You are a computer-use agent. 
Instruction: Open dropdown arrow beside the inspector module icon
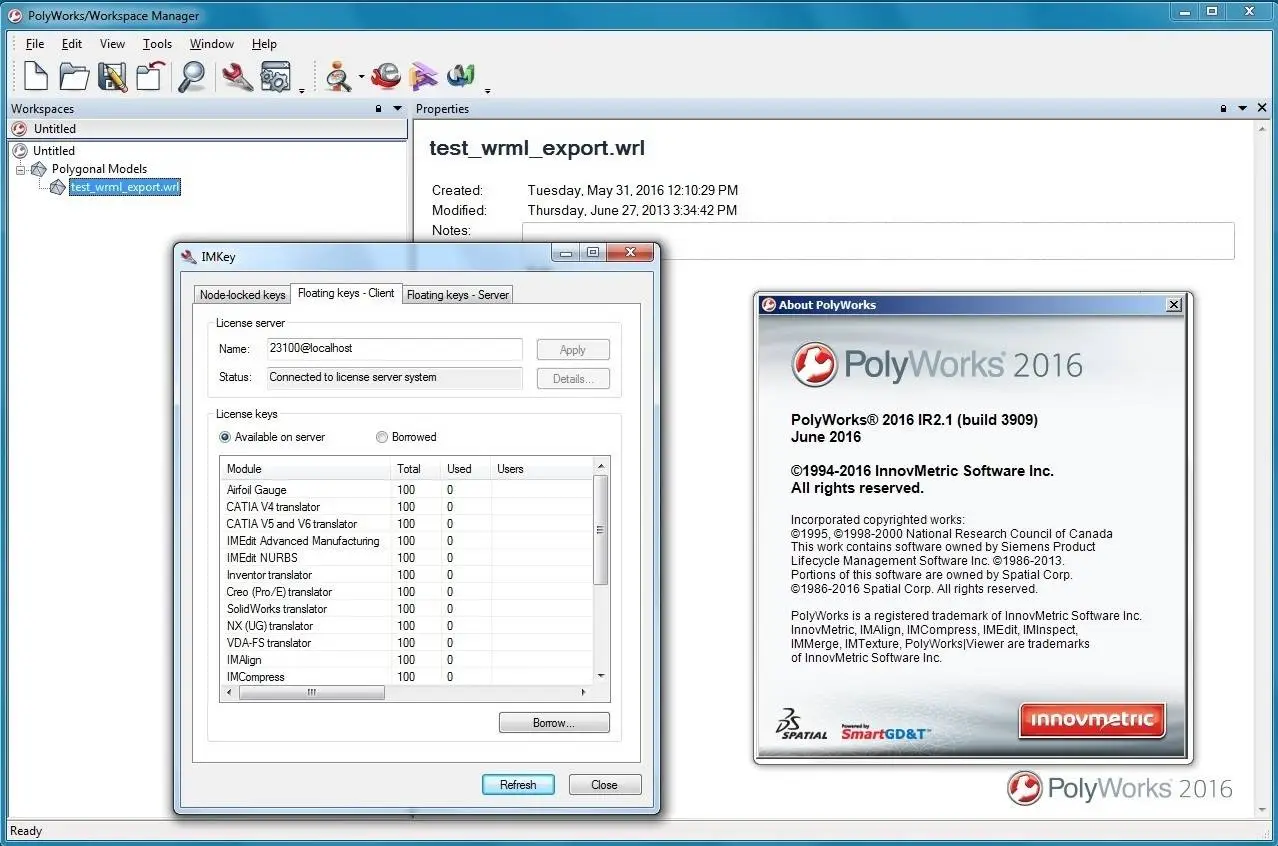(361, 77)
